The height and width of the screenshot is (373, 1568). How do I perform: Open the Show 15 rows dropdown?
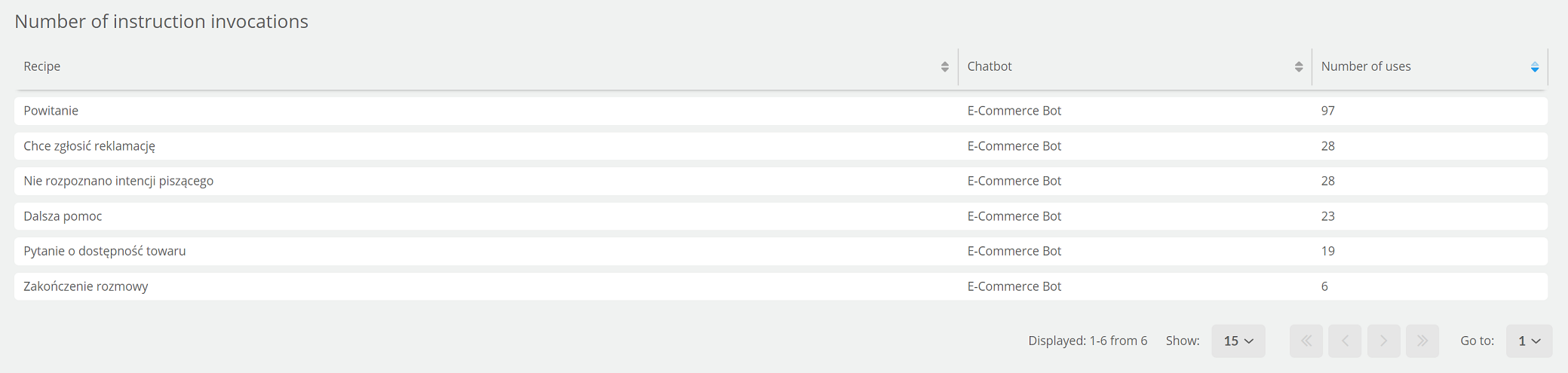1238,341
